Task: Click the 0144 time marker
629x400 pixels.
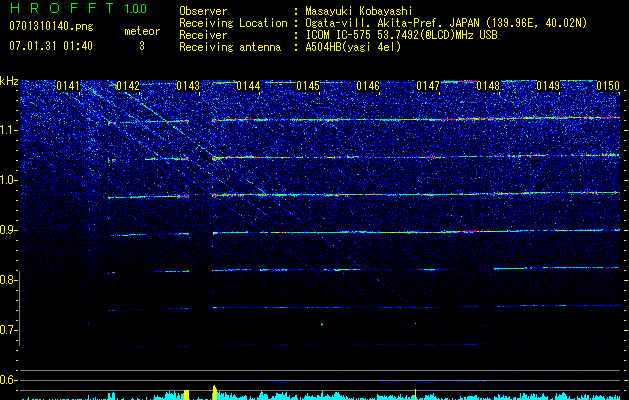Action: (248, 86)
